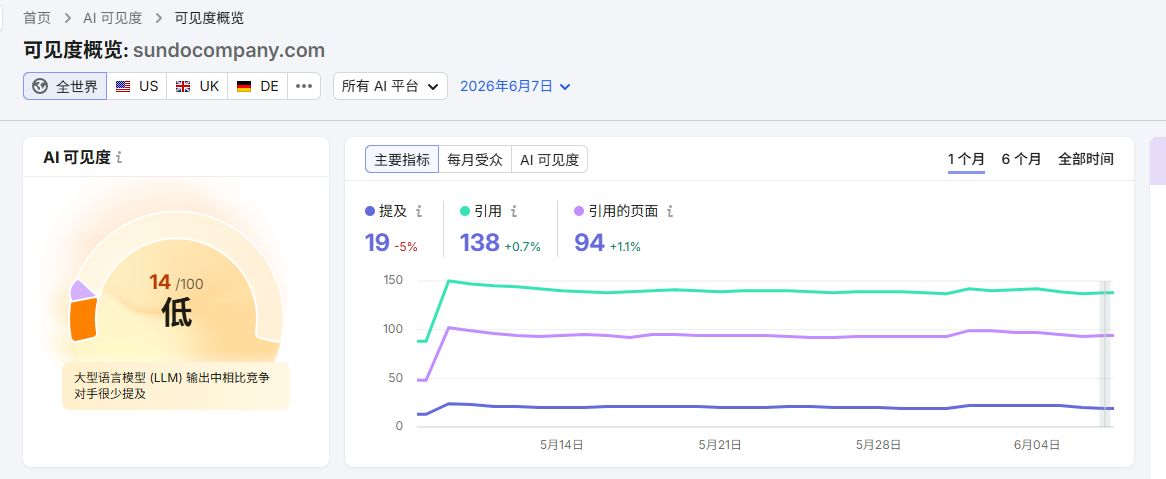Click the purple gauge segment
The image size is (1166, 479).
[83, 289]
